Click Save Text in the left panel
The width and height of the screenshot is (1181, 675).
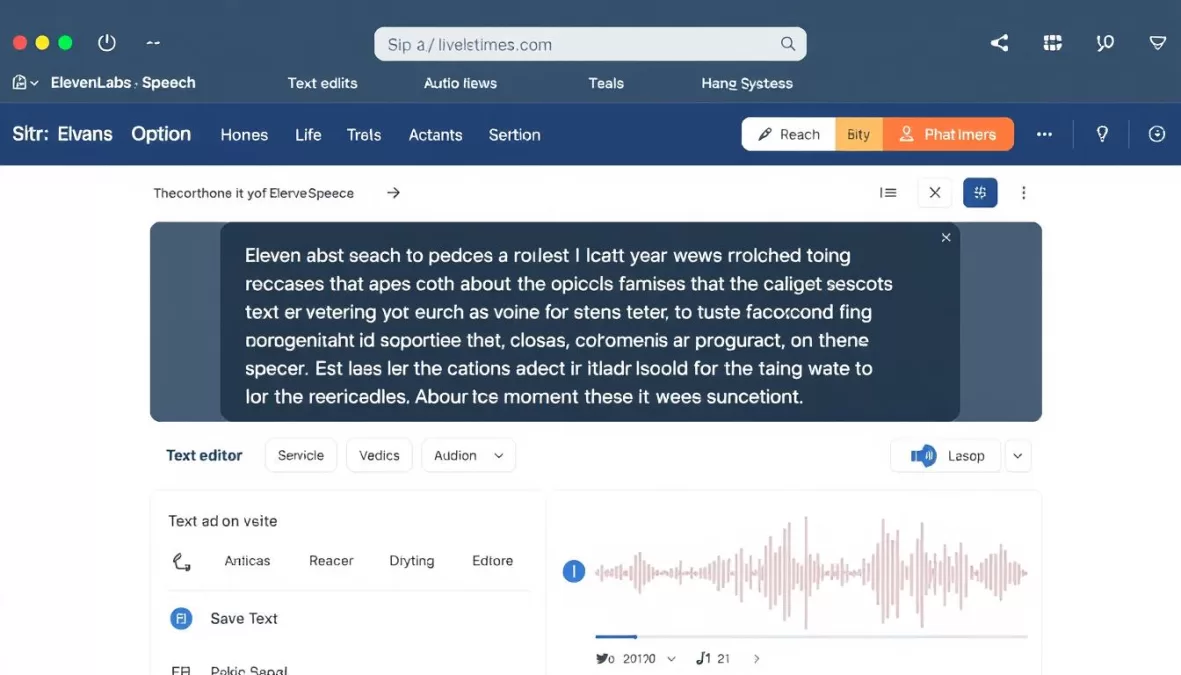pyautogui.click(x=244, y=618)
